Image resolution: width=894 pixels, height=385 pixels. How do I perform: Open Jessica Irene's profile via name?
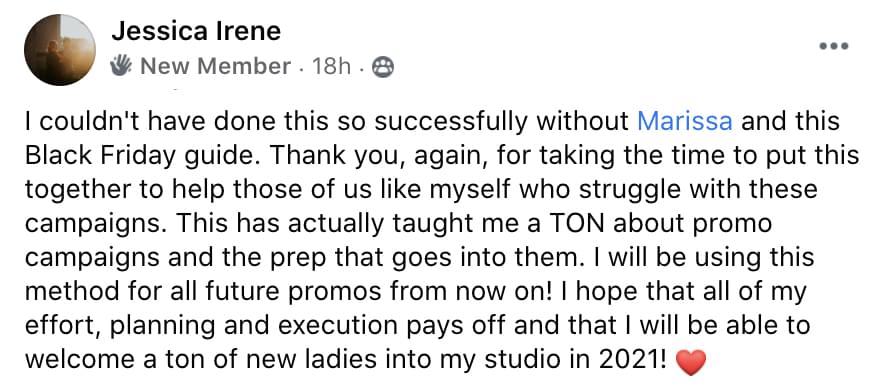196,31
